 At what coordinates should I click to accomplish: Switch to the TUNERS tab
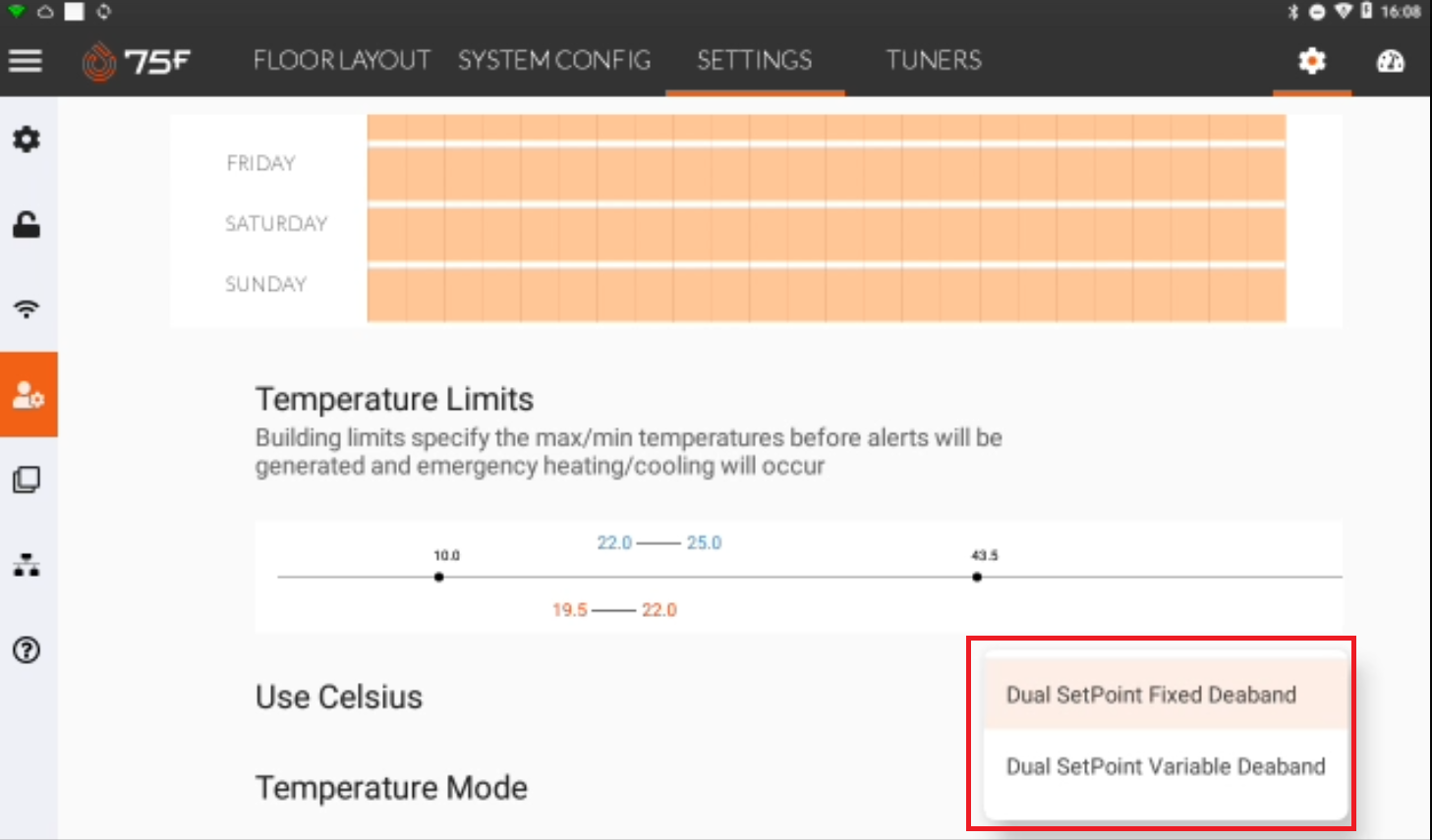click(933, 60)
